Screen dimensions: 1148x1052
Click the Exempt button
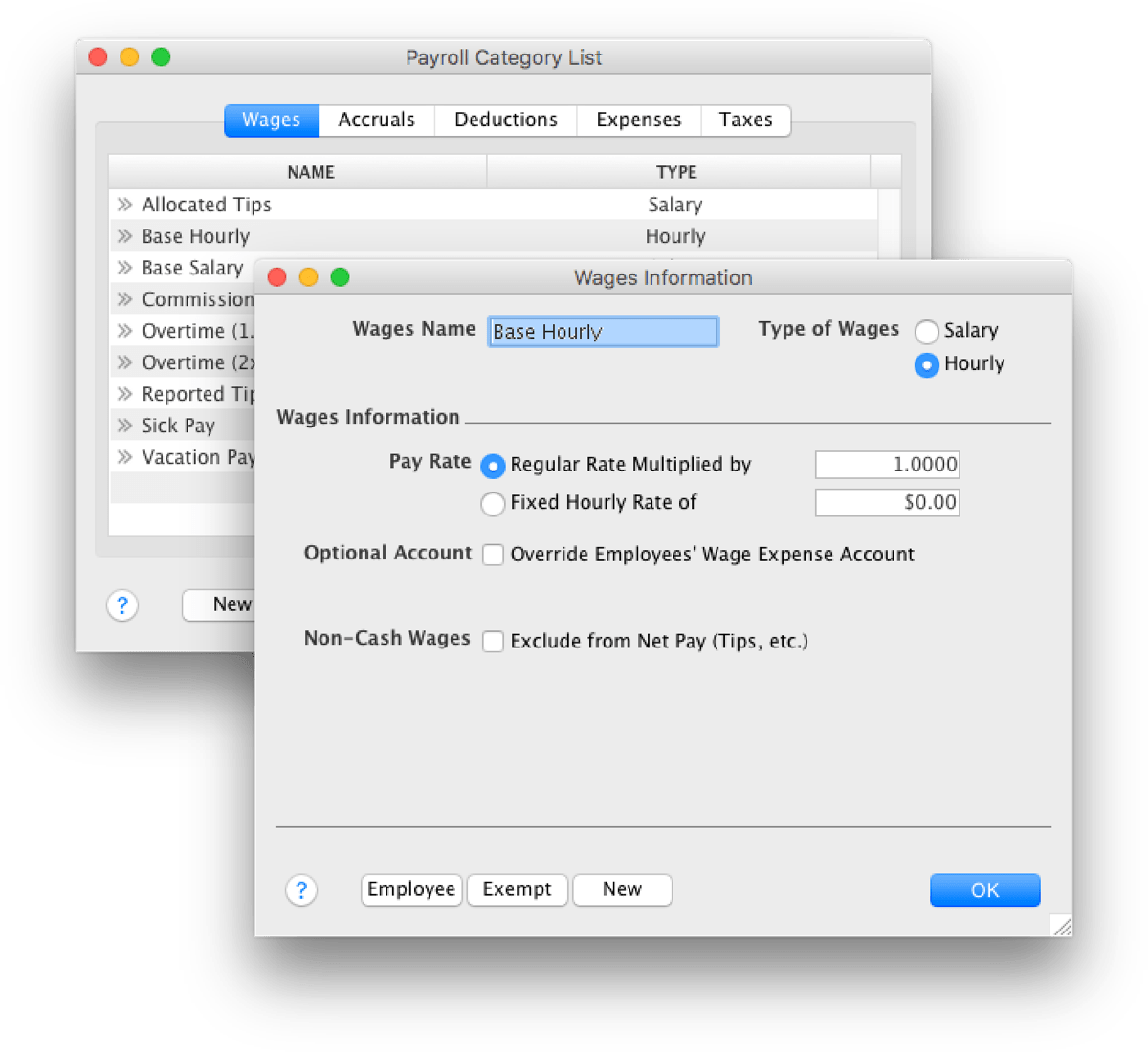pos(517,889)
